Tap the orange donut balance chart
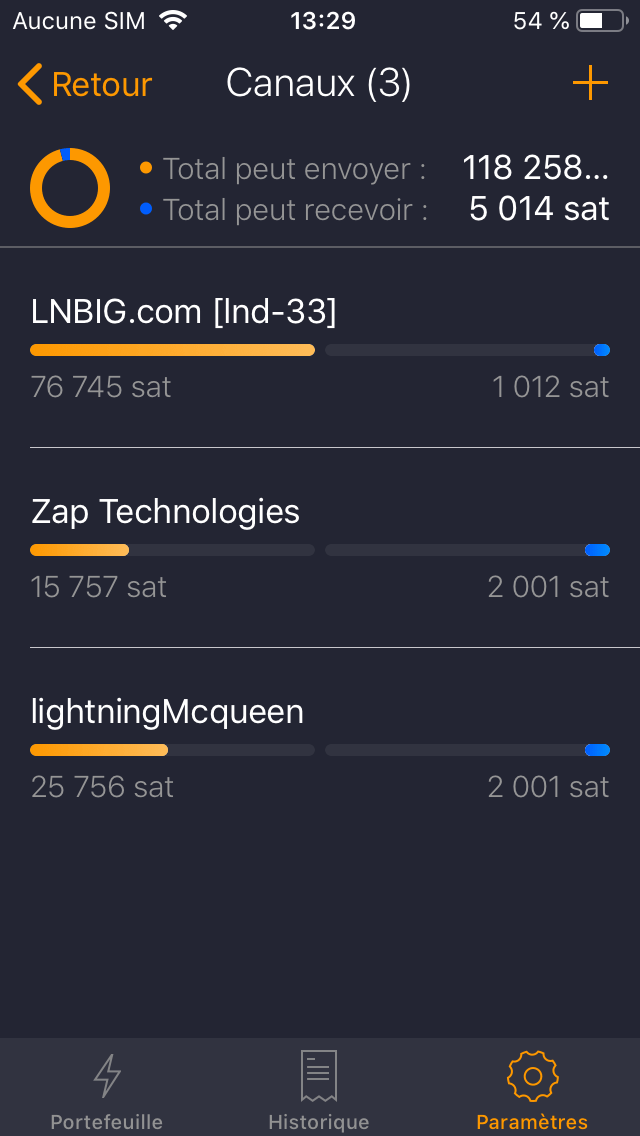Screen dimensions: 640x1136 pos(70,188)
